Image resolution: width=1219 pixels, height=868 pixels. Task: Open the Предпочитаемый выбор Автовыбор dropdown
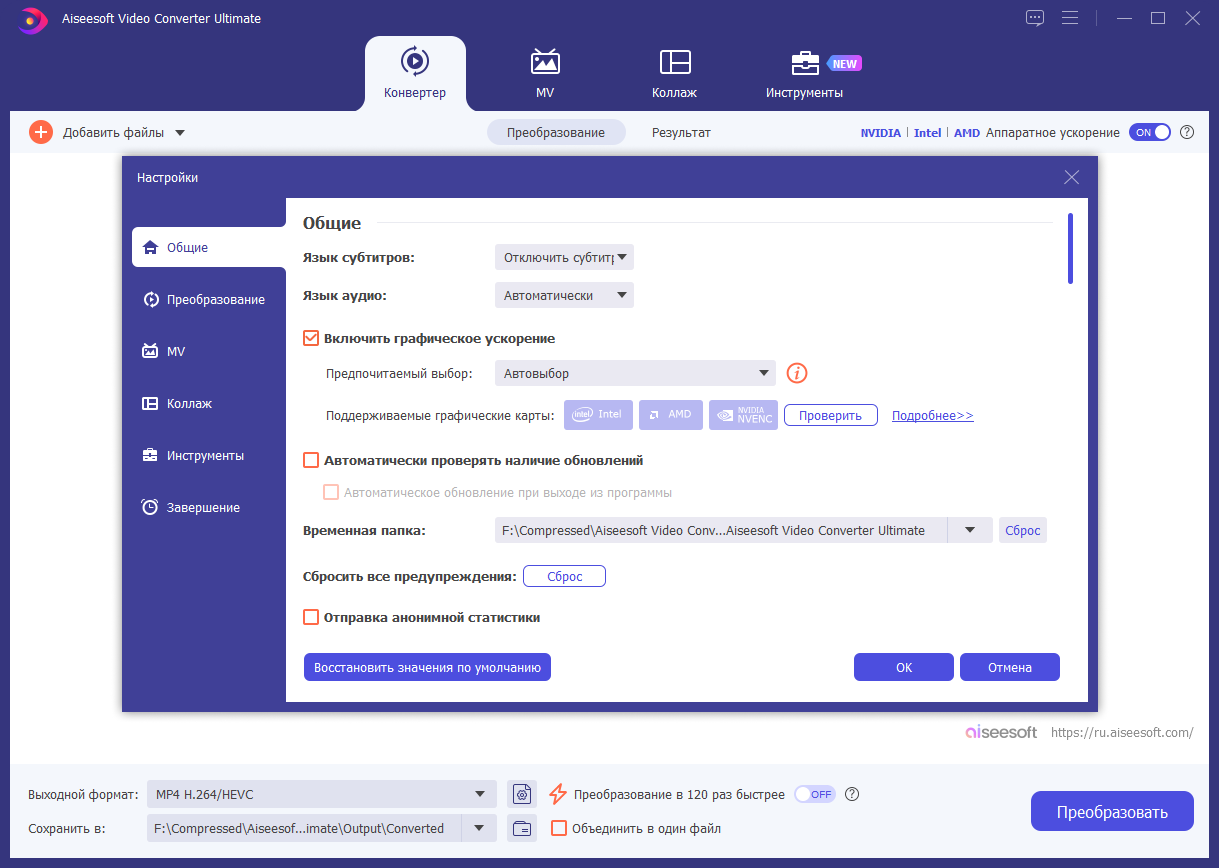(x=635, y=373)
